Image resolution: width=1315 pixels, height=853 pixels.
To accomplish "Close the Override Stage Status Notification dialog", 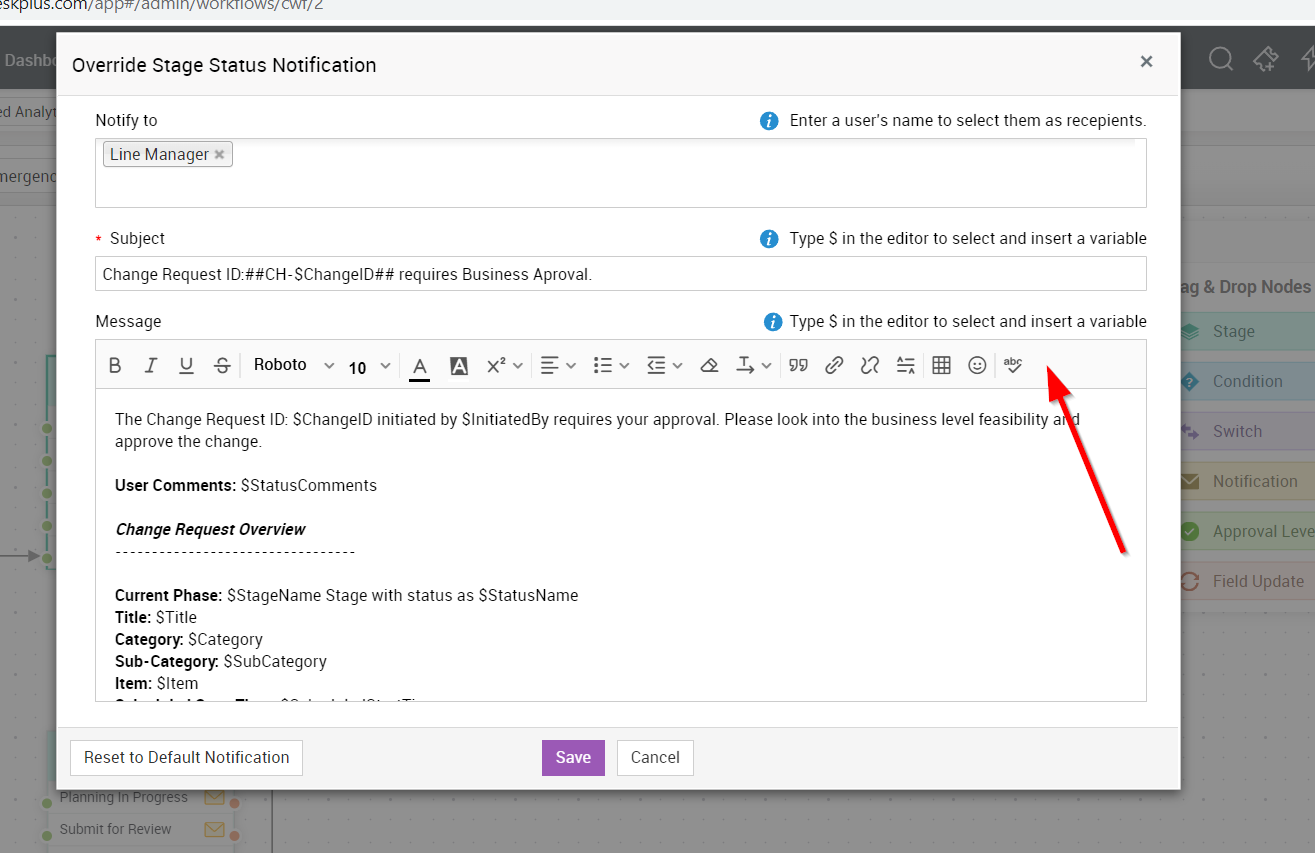I will coord(1147,61).
